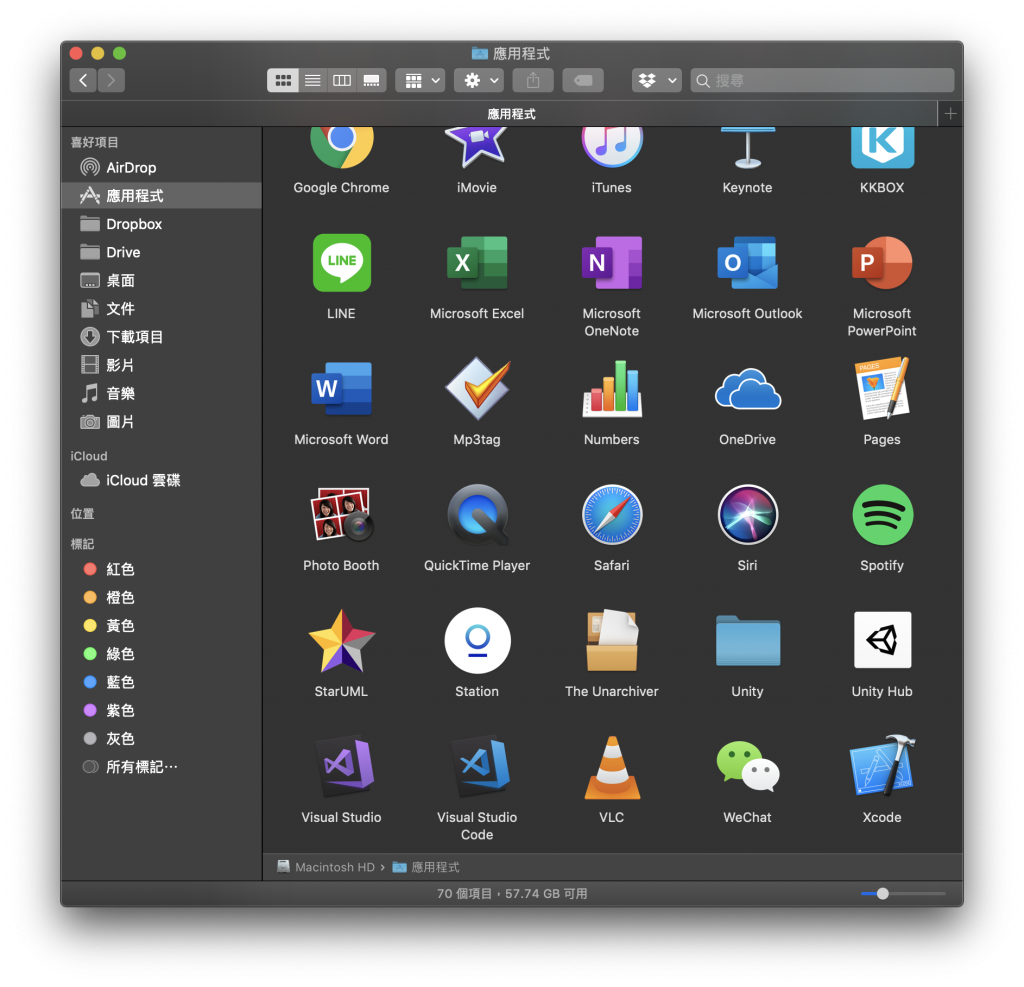This screenshot has width=1024, height=987.
Task: Select the Unity folder icon
Action: [x=747, y=641]
